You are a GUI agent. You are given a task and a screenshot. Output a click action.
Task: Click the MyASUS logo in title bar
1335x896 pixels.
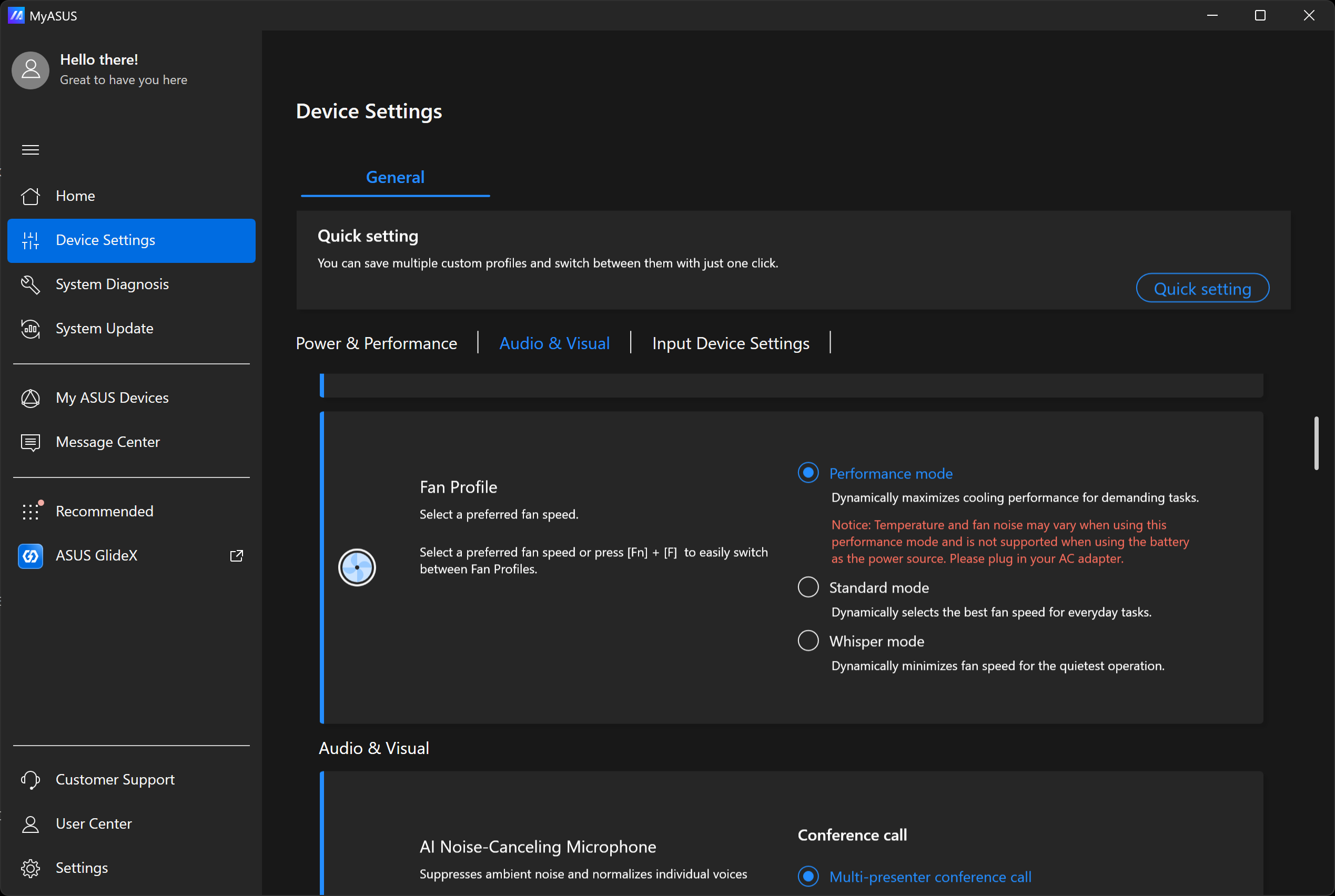point(16,15)
